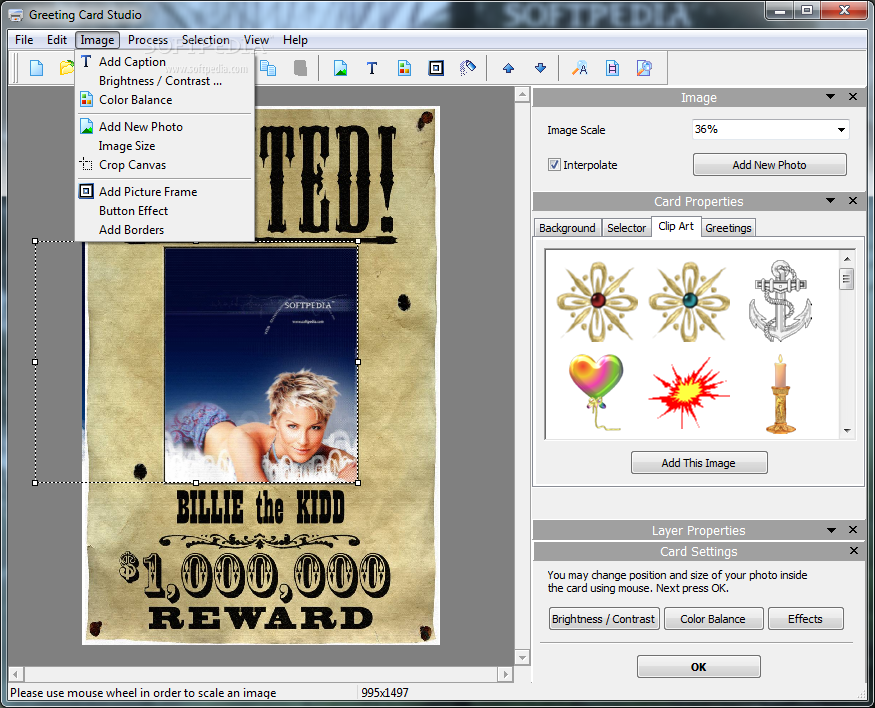Click the Color Balance icon in the Image menu
Viewport: 875px width, 708px height.
[x=86, y=100]
